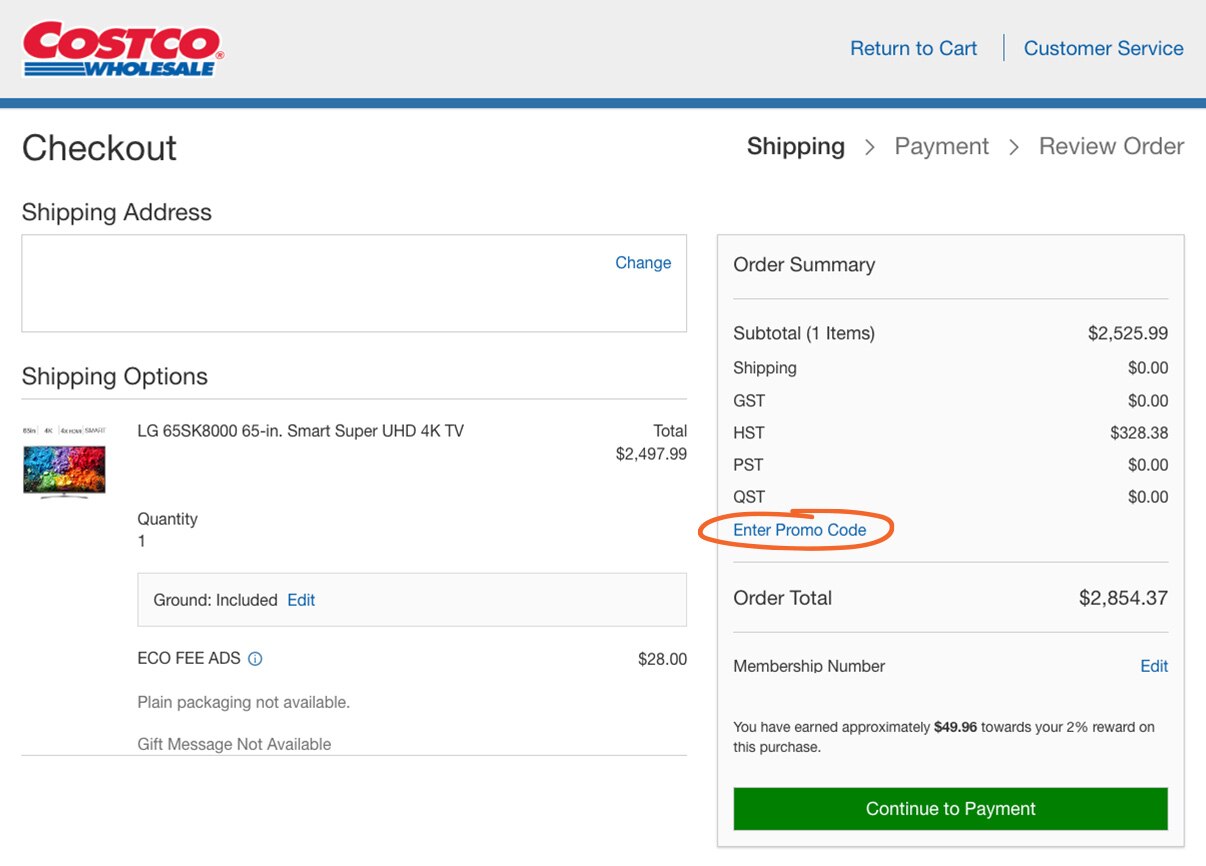Click the Order Summary heading
Viewport: 1206px width, 866px height.
[804, 265]
